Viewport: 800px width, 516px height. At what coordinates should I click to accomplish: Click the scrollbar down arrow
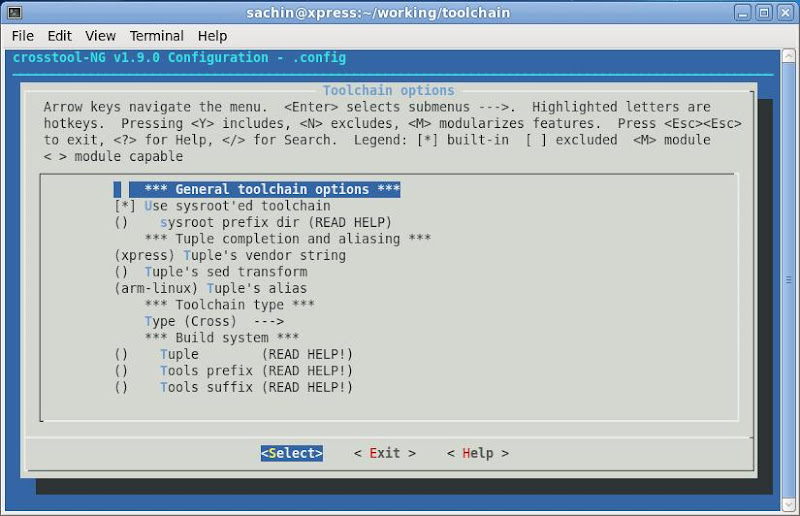coord(789,504)
